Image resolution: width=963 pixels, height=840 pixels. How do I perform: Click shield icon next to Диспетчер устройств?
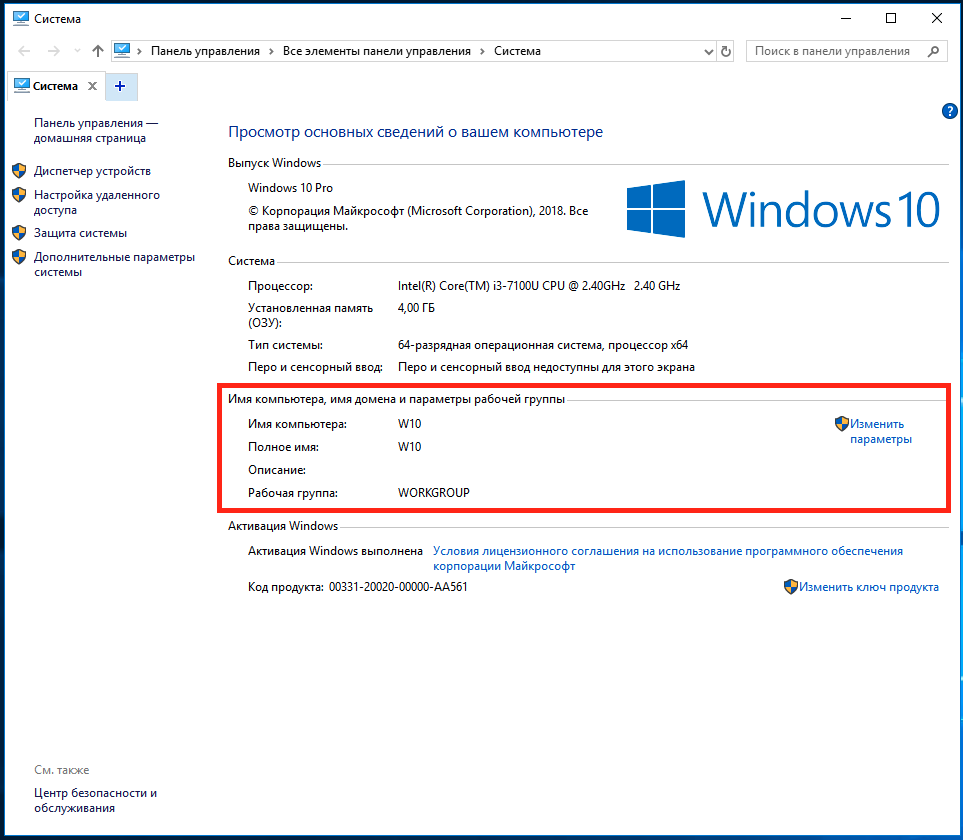(x=20, y=171)
